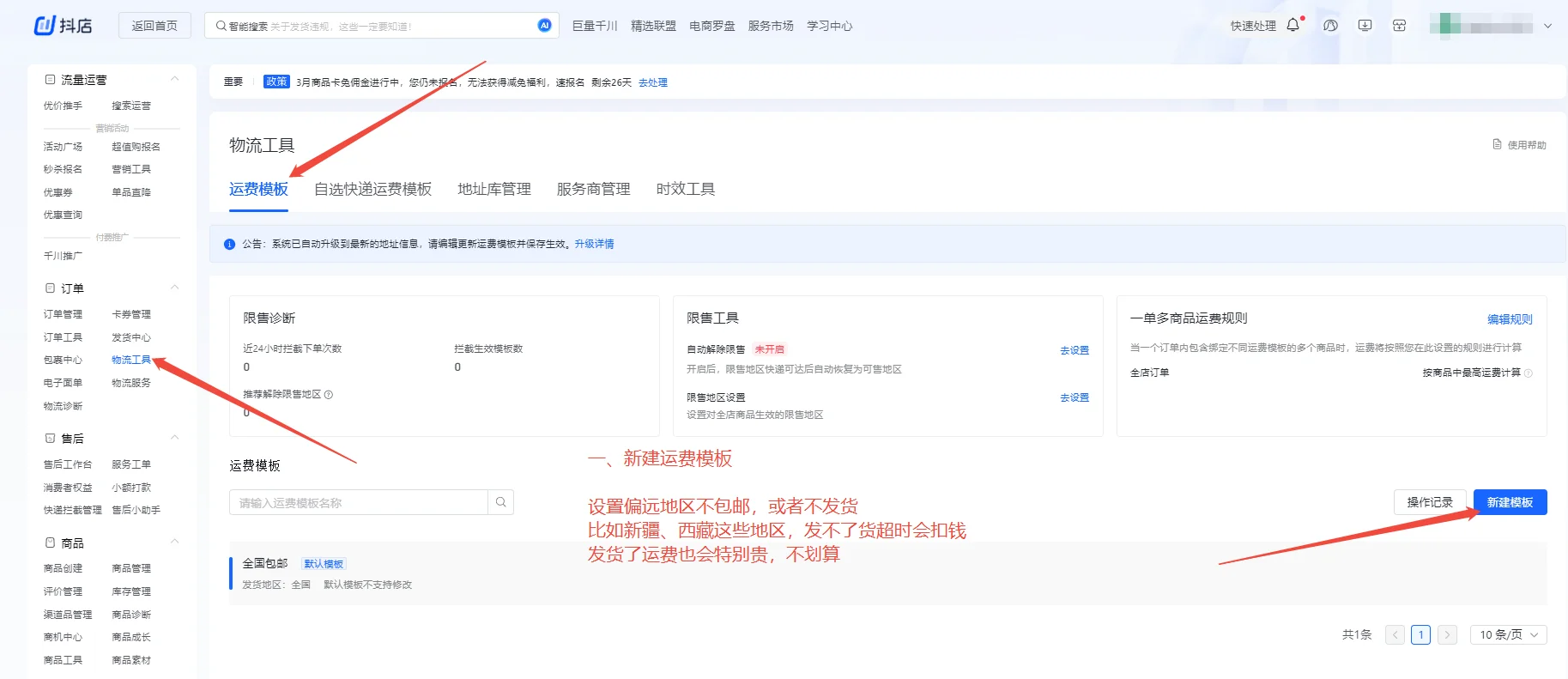
Task: Open the gift box icon in header
Action: point(1399,26)
